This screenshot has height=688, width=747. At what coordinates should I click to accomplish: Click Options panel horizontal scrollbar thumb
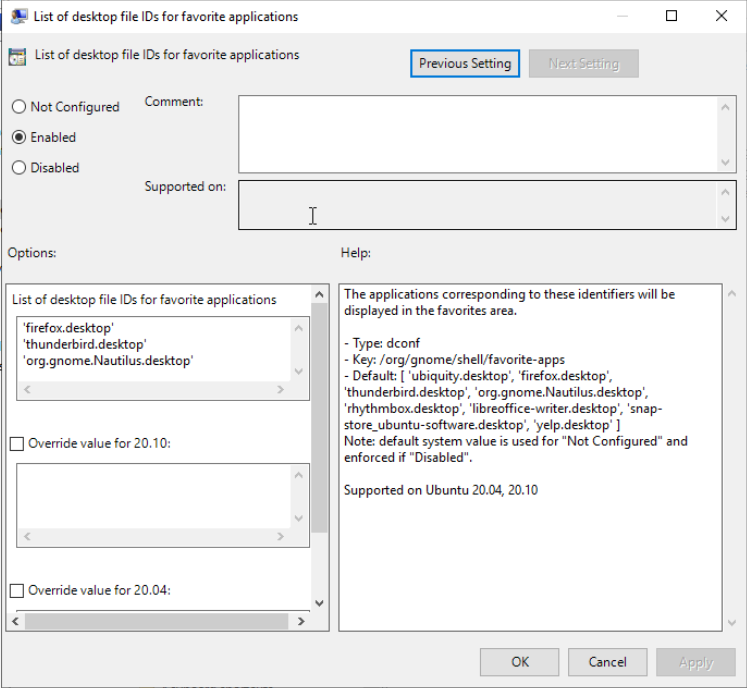[156, 621]
